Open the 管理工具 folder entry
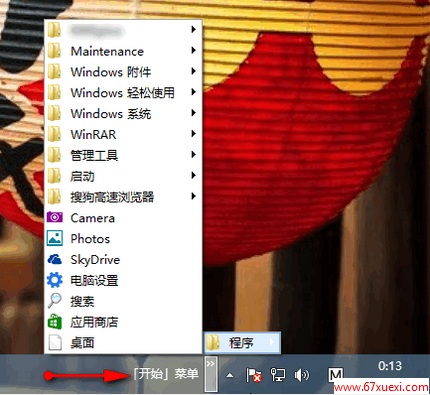This screenshot has width=430, height=395. click(123, 155)
